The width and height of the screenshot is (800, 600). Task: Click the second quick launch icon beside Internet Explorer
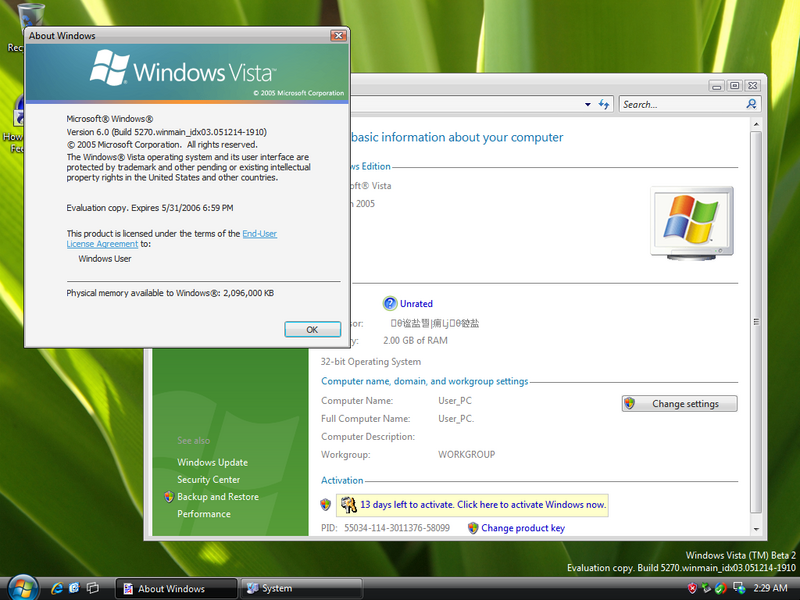coord(74,588)
